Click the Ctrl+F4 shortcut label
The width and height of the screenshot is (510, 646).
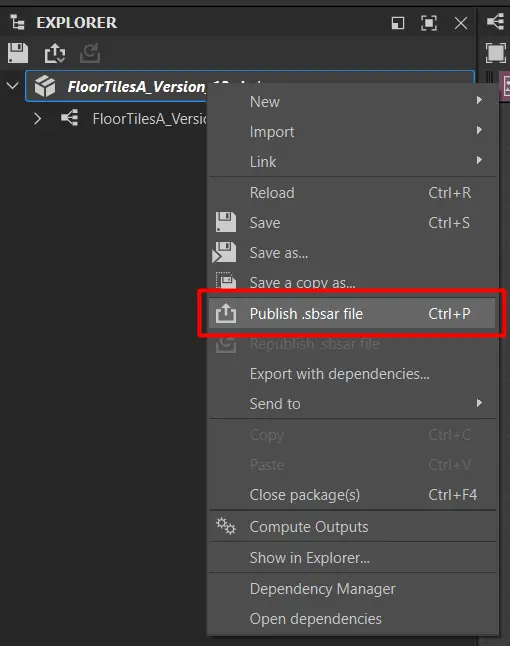point(453,494)
